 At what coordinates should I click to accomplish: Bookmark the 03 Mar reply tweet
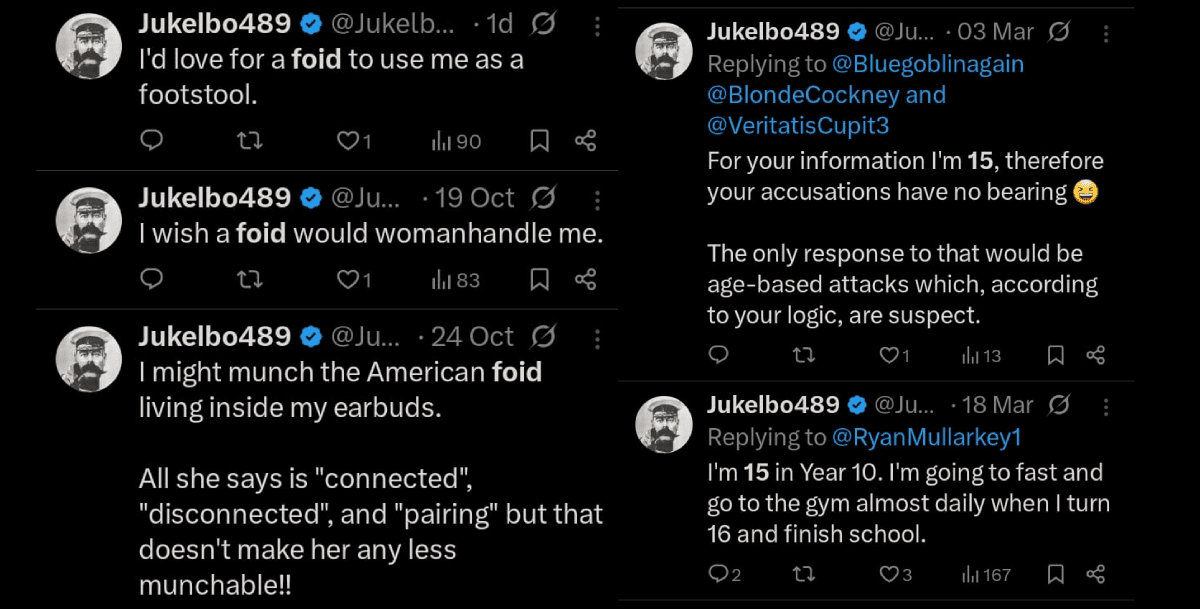pos(1055,354)
